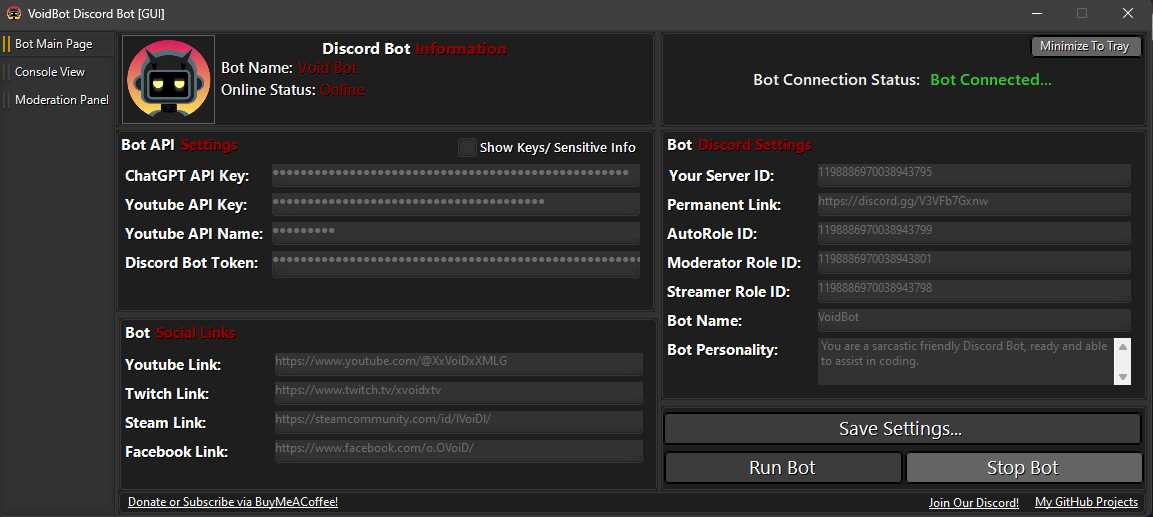Viewport: 1153px width, 517px height.
Task: Click the Bot Personality scrollbar down arrow
Action: pos(1123,377)
